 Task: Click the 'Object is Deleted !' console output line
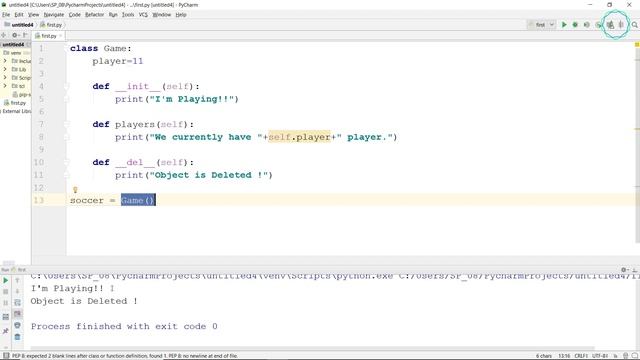84,301
